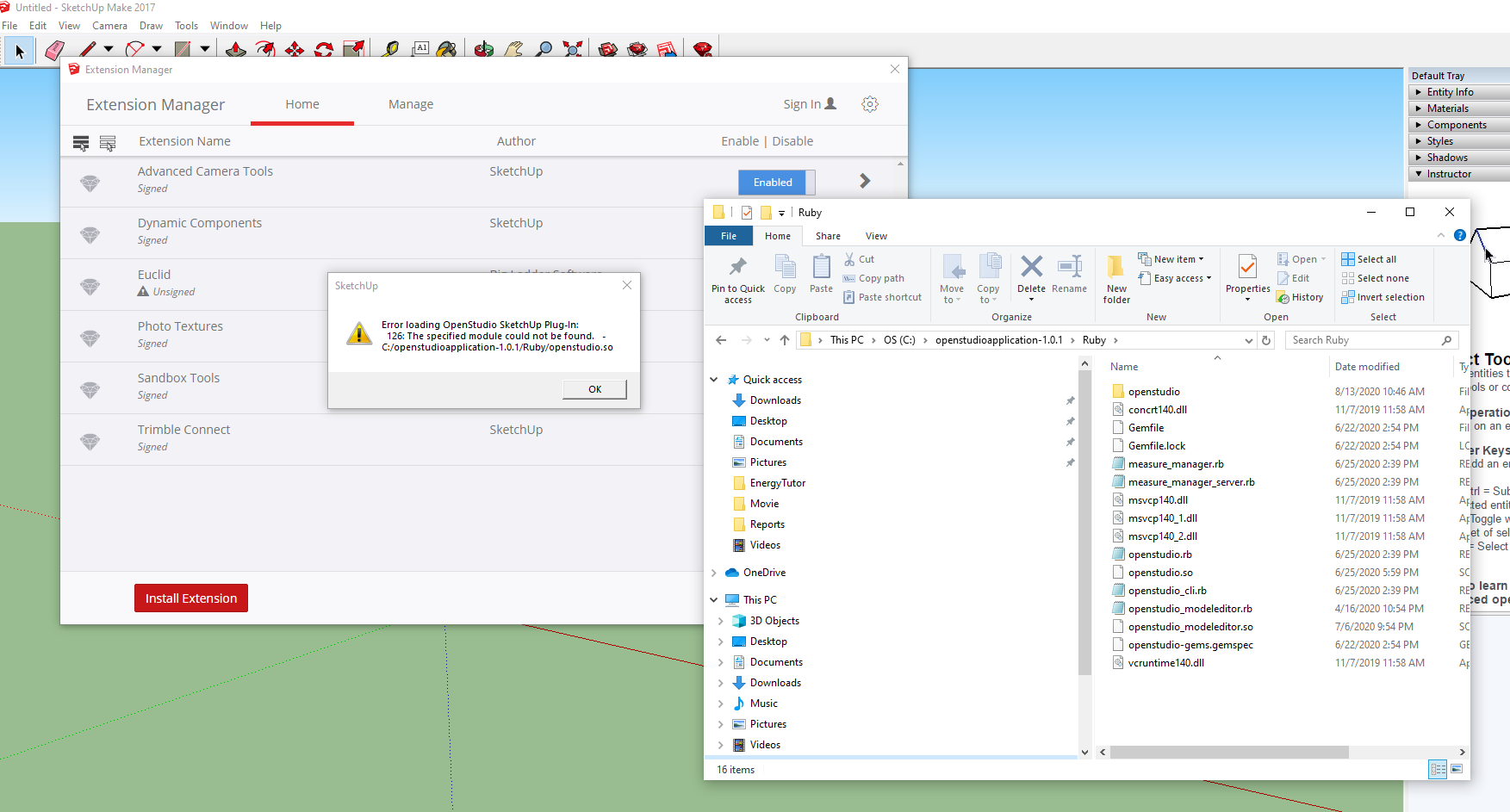Select the arrow Select tool in SketchUp toolbar
Image resolution: width=1510 pixels, height=812 pixels.
coord(19,50)
